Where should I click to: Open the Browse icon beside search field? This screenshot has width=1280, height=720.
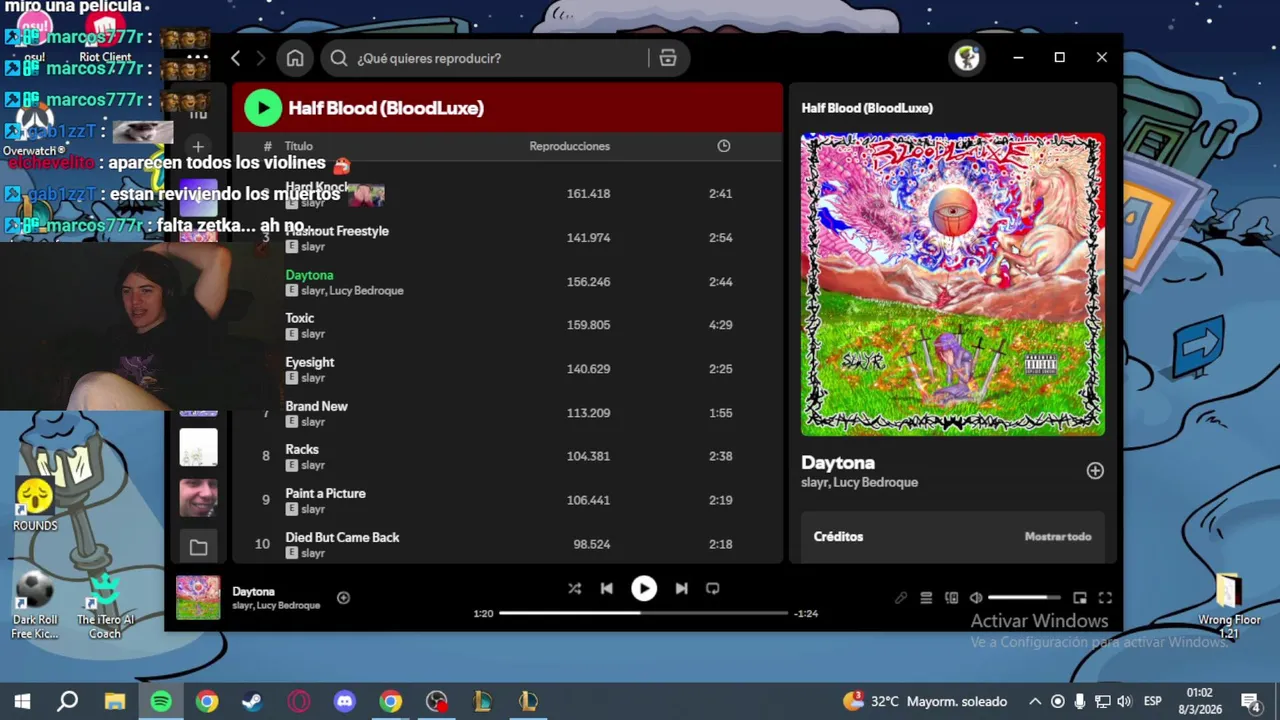668,58
